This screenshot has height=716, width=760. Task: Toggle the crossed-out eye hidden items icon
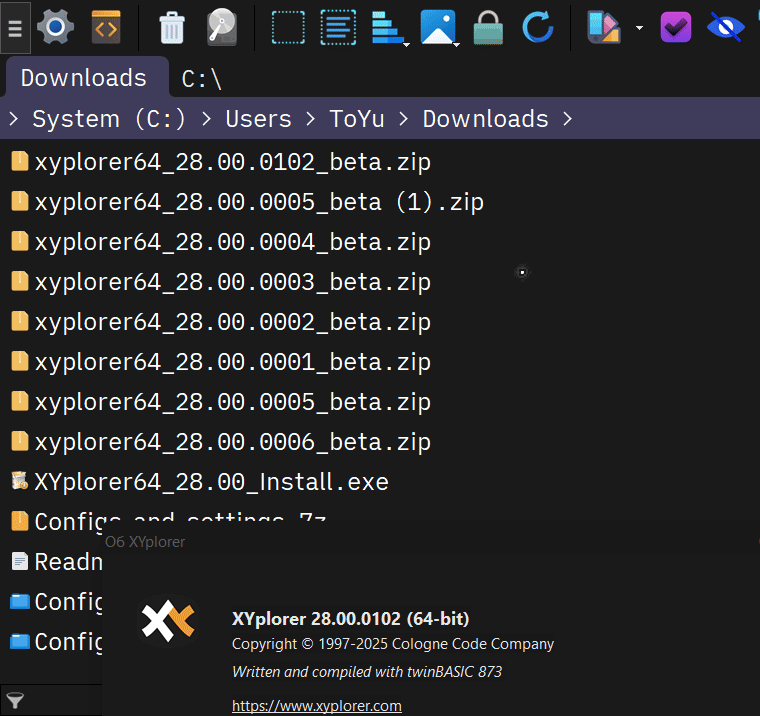coord(726,27)
